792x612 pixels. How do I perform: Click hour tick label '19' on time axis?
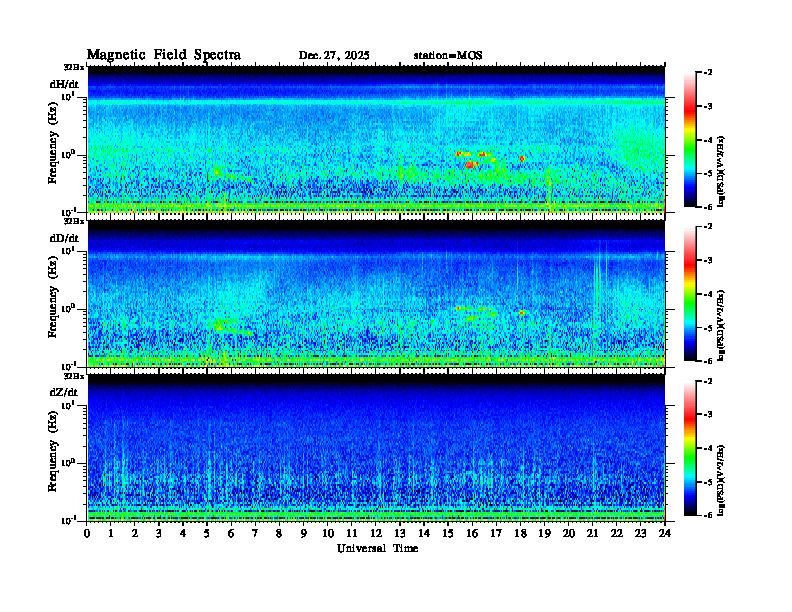point(544,534)
